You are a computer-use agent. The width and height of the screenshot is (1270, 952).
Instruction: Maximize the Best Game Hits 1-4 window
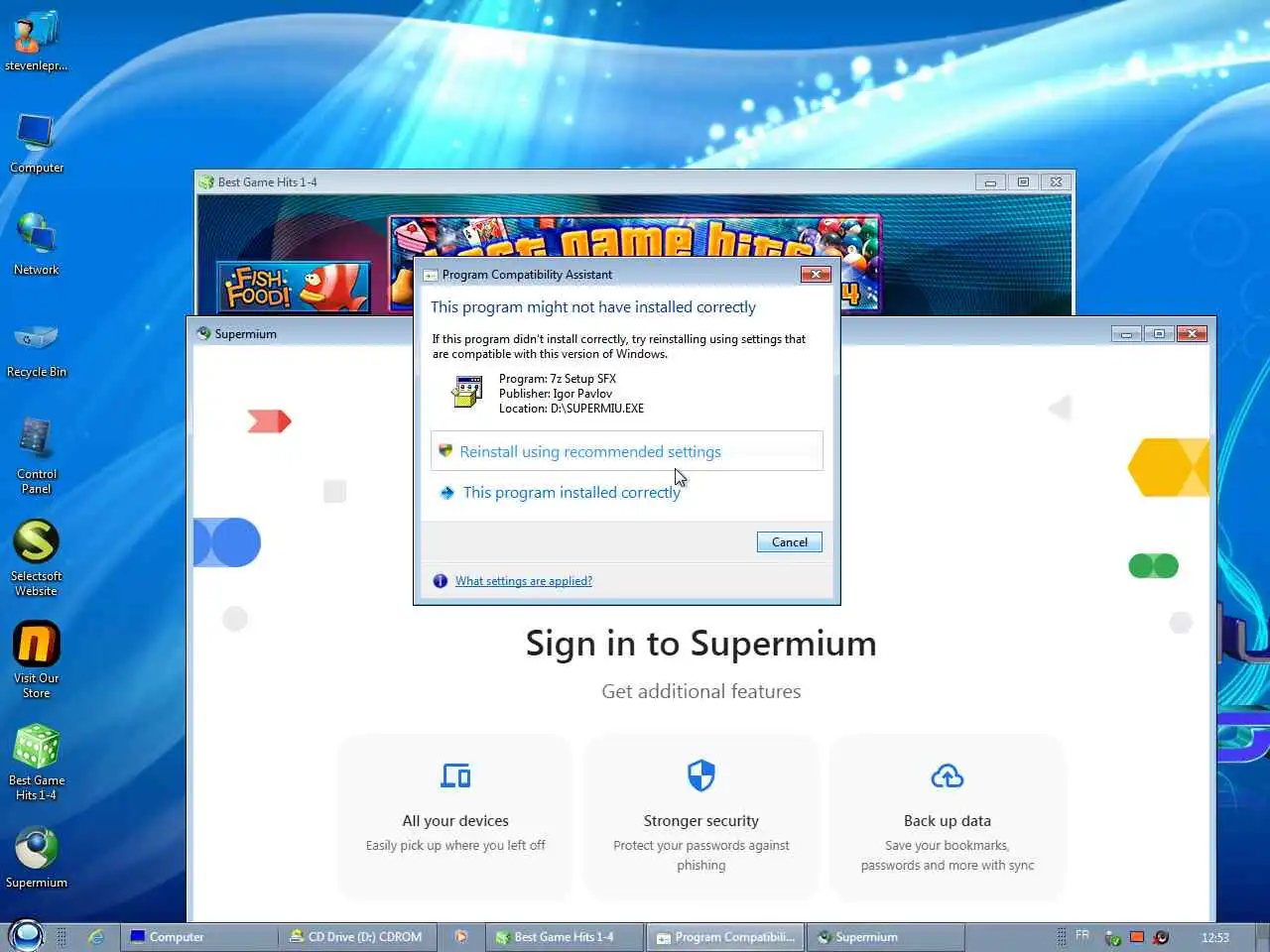point(1023,182)
